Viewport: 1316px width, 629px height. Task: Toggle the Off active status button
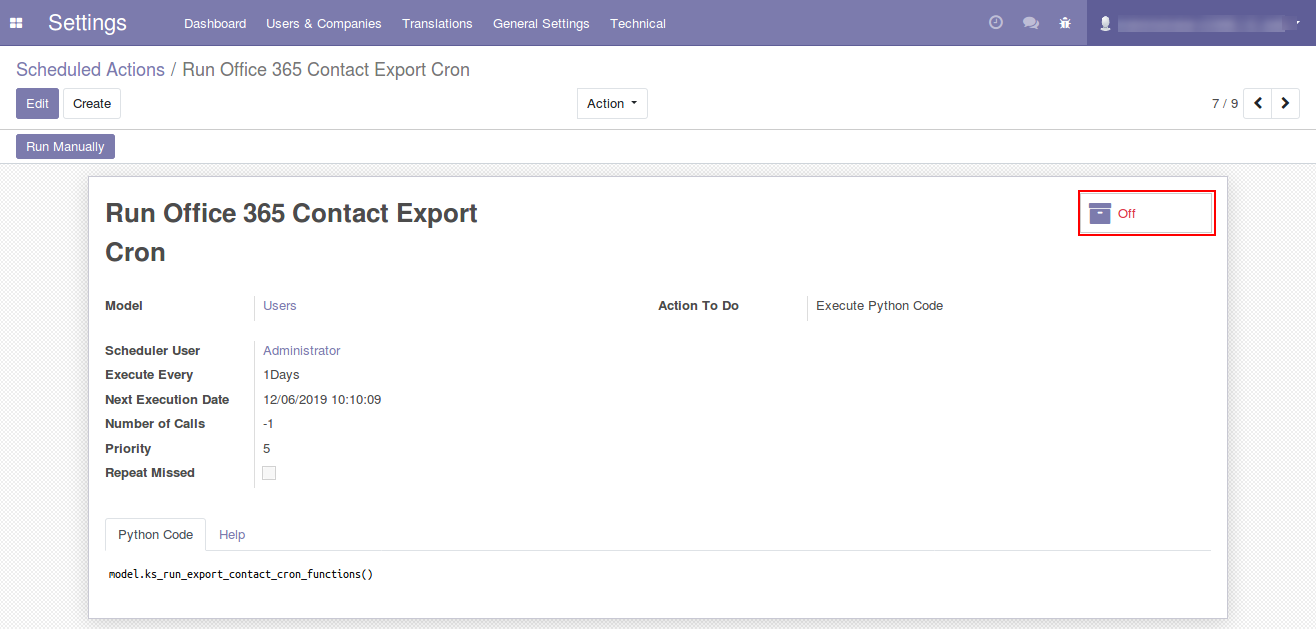(1146, 213)
